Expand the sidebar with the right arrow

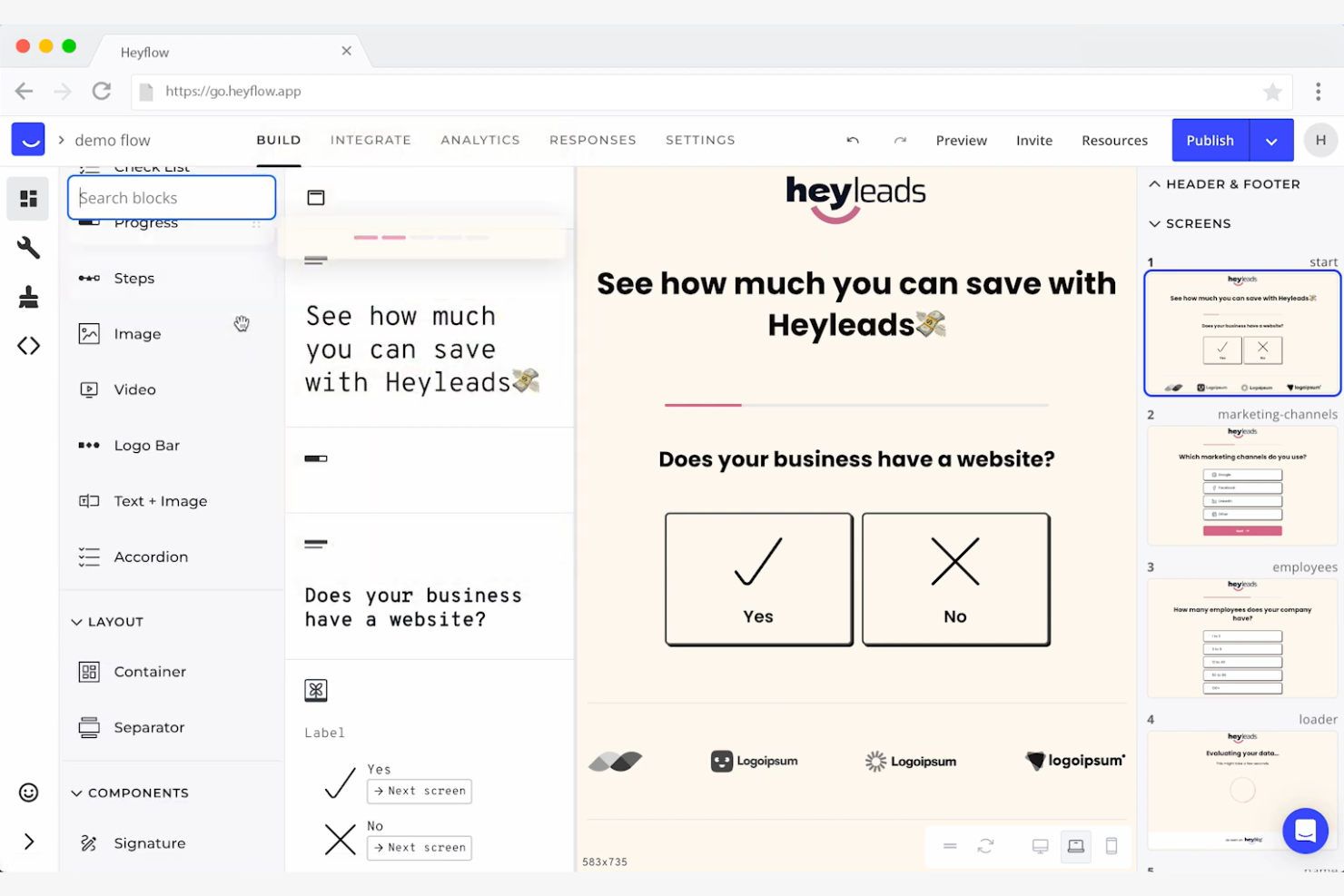pyautogui.click(x=29, y=842)
